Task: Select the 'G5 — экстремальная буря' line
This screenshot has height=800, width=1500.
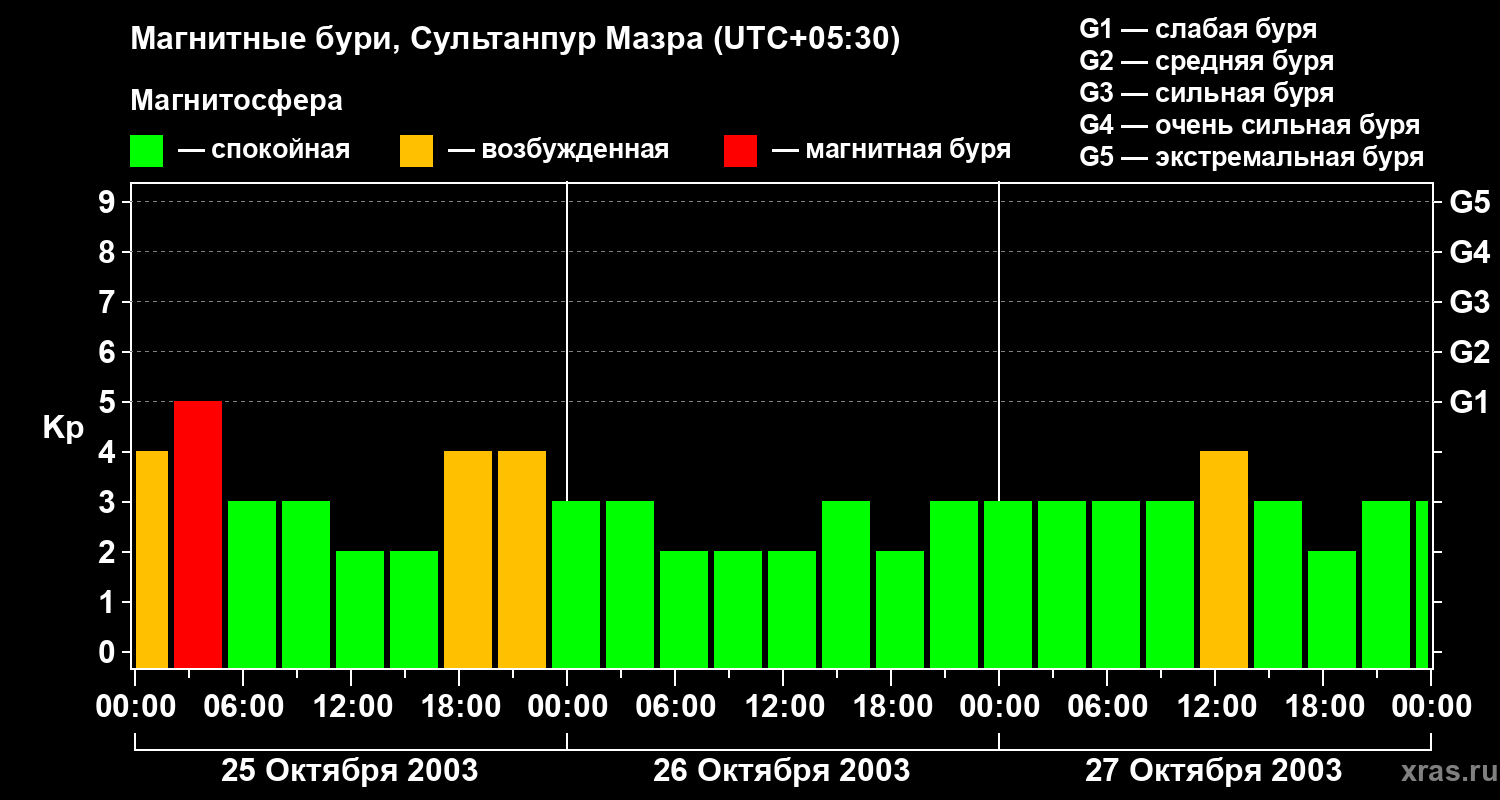Action: [1252, 157]
